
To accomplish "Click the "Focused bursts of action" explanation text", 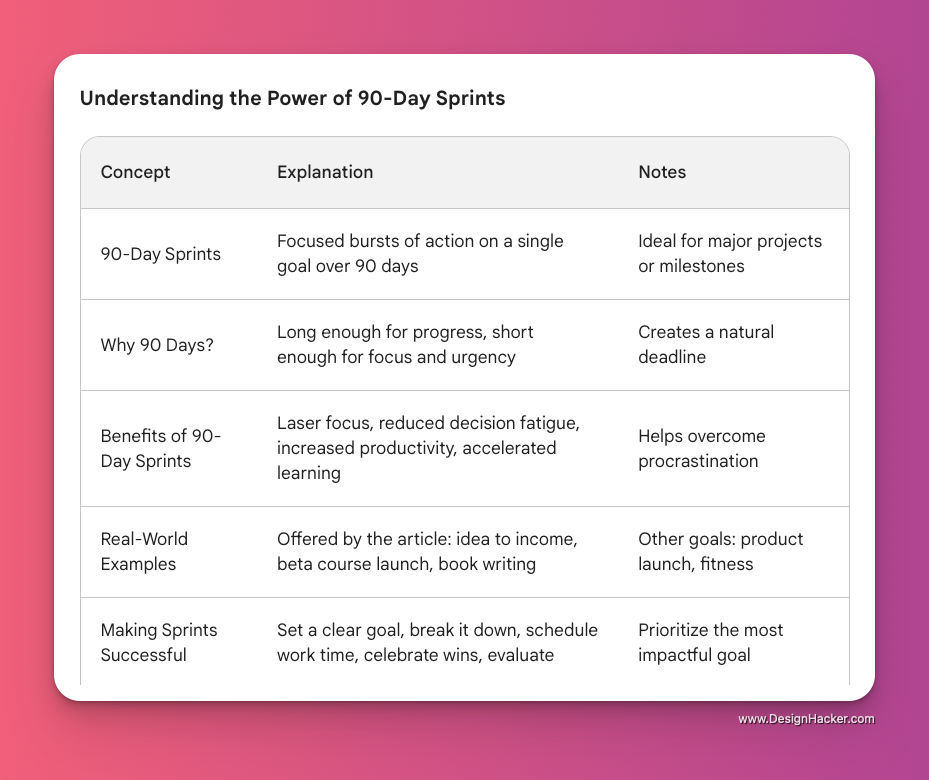I will click(420, 254).
